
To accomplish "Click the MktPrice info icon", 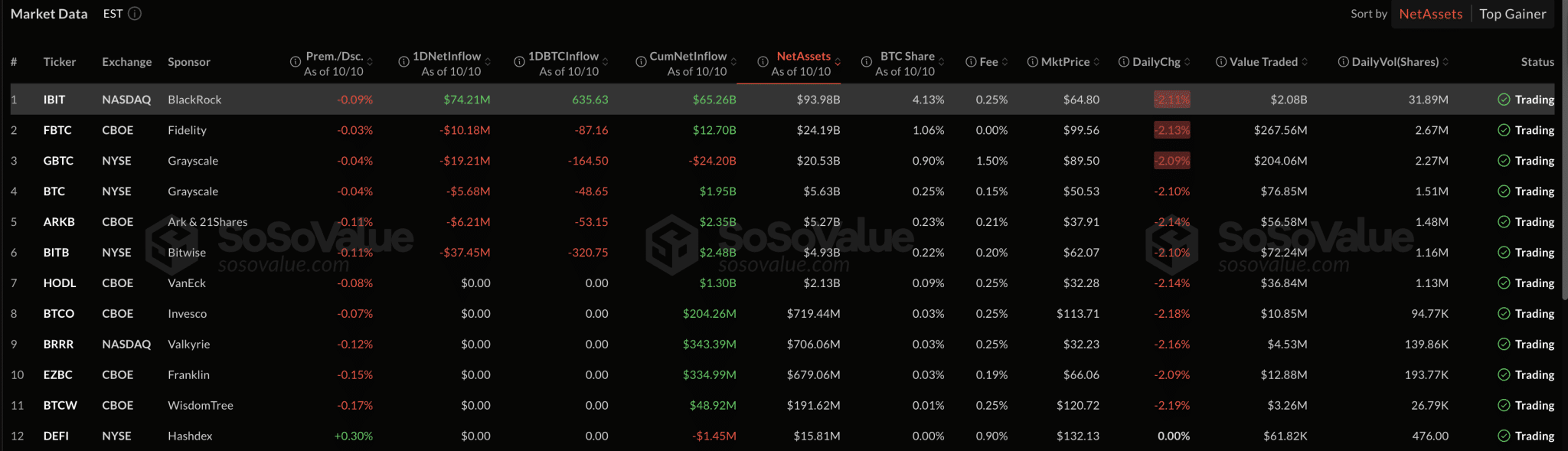I will (x=1032, y=62).
